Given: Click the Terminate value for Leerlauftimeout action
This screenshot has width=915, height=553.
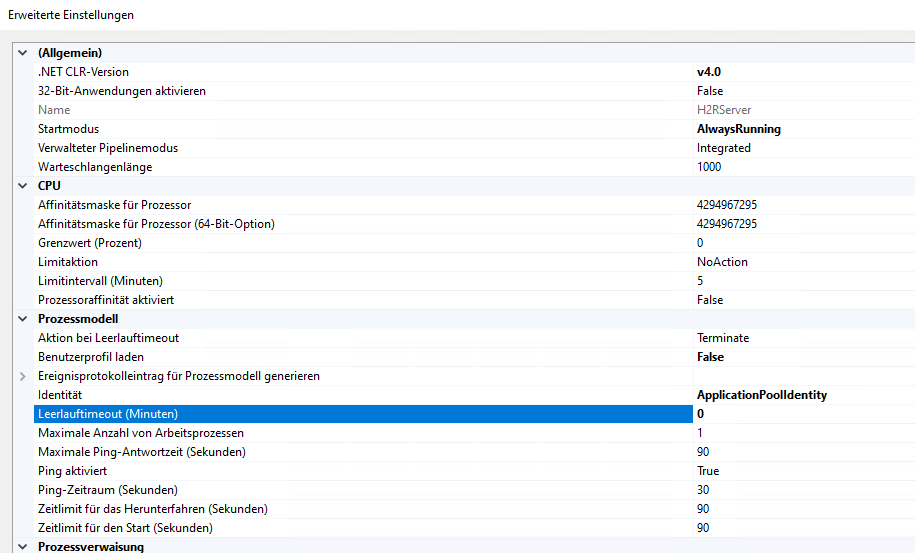Looking at the screenshot, I should 722,338.
